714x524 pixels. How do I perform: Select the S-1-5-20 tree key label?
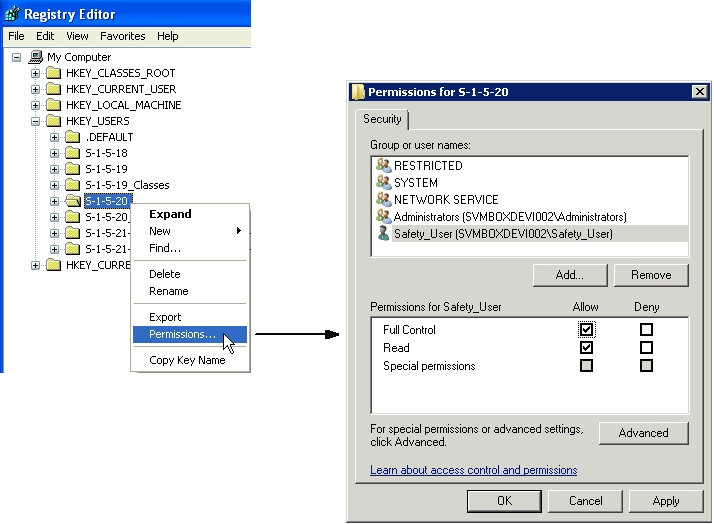tap(108, 201)
